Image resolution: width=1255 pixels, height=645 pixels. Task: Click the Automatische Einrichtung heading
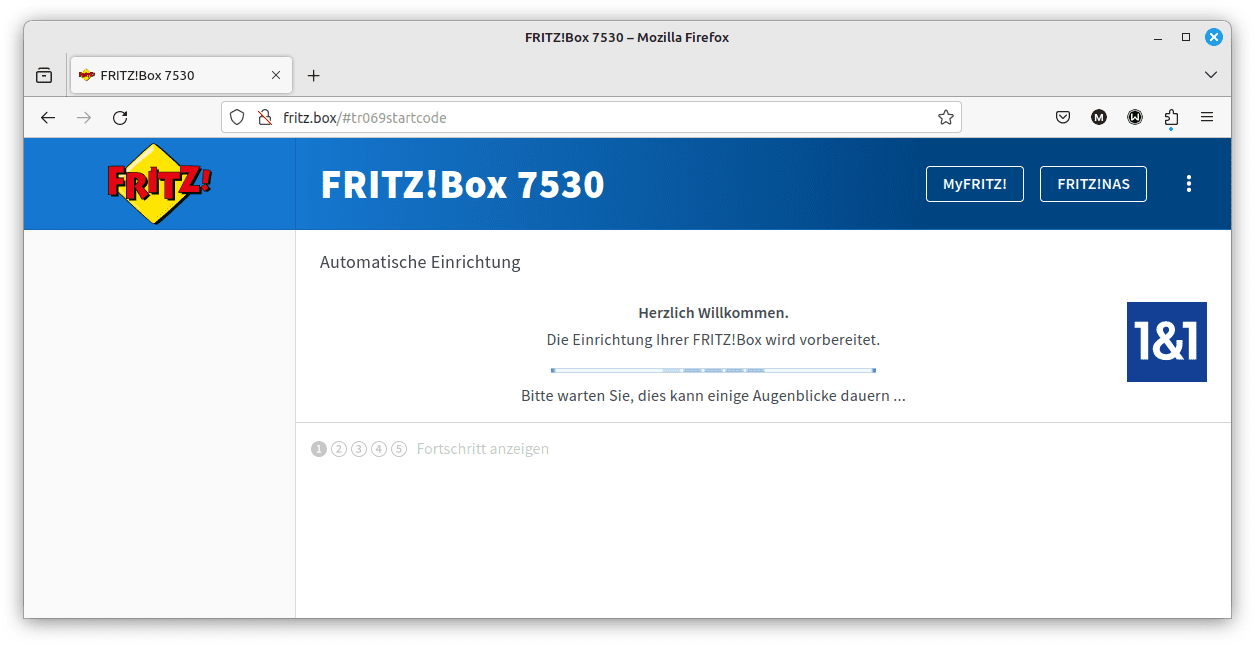coord(420,263)
